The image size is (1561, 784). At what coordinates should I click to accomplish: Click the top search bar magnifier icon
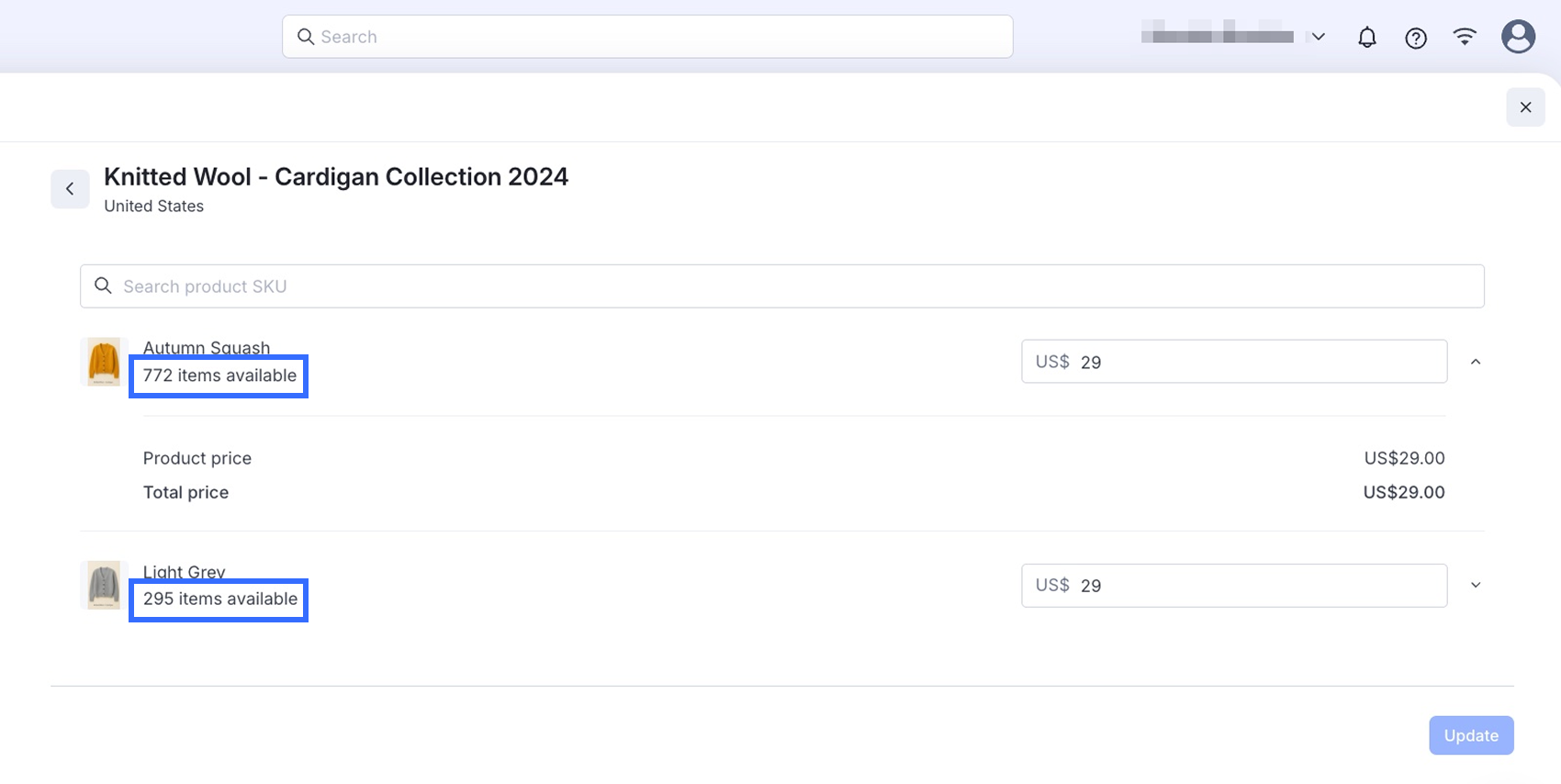tap(306, 37)
